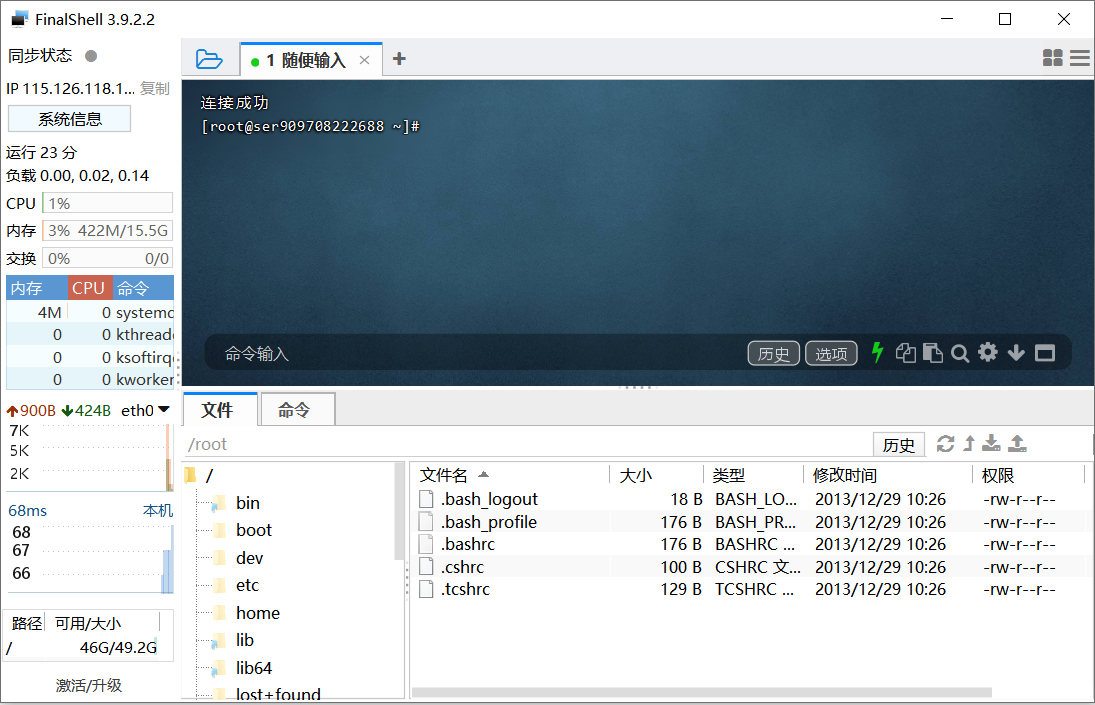Go to parent directory via up-arrow icon
The height and width of the screenshot is (705, 1095).
tap(968, 443)
